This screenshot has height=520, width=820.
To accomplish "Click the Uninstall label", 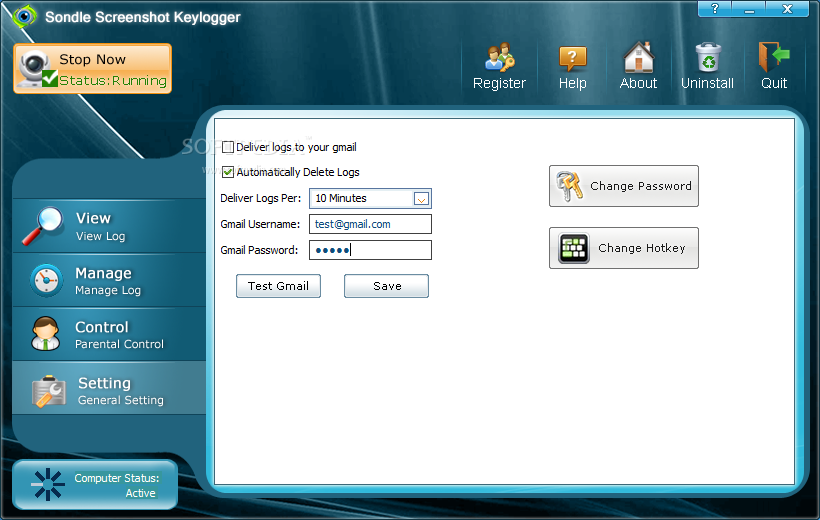I will [x=708, y=83].
